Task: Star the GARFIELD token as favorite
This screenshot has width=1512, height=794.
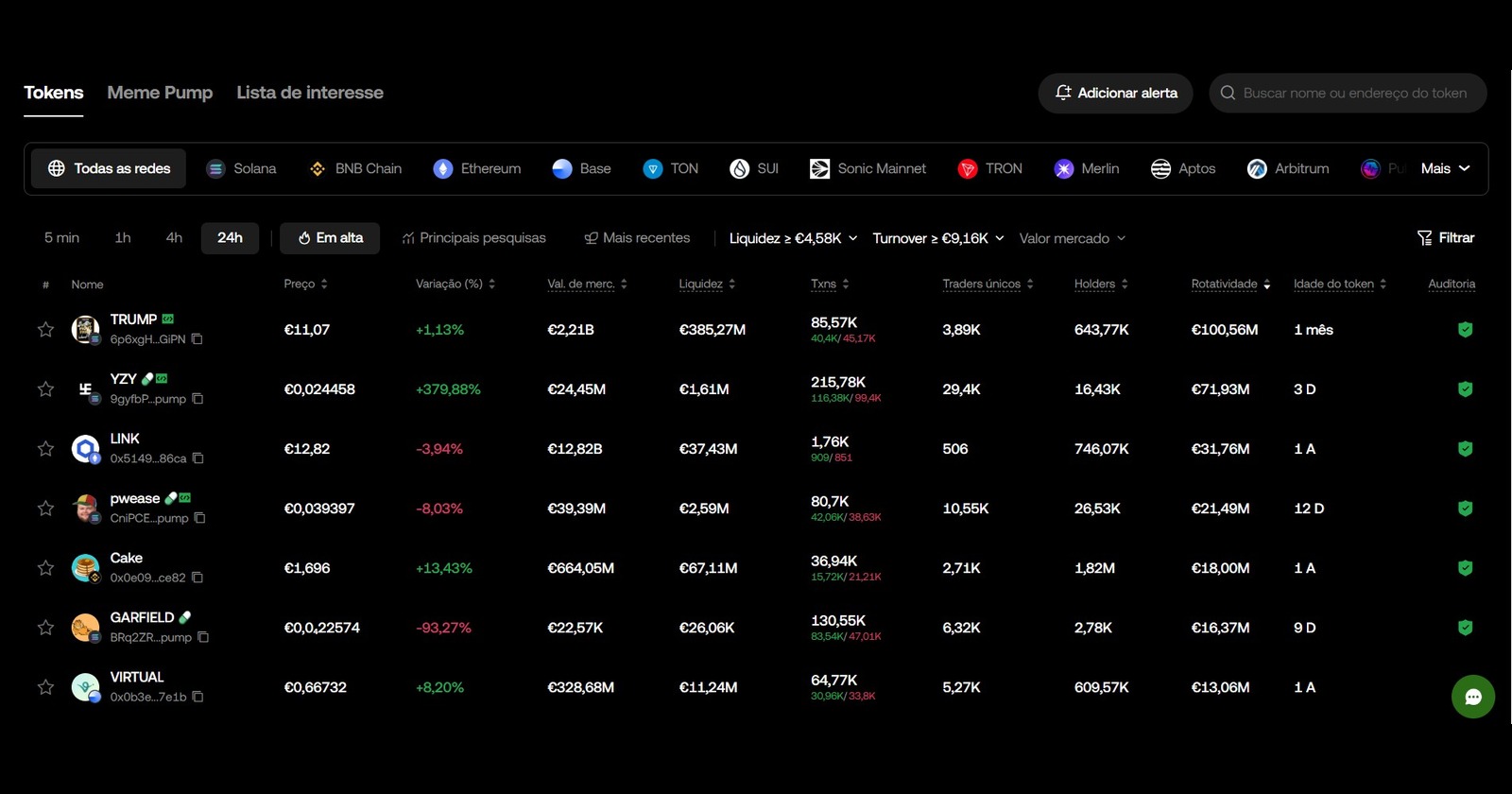Action: (x=45, y=627)
